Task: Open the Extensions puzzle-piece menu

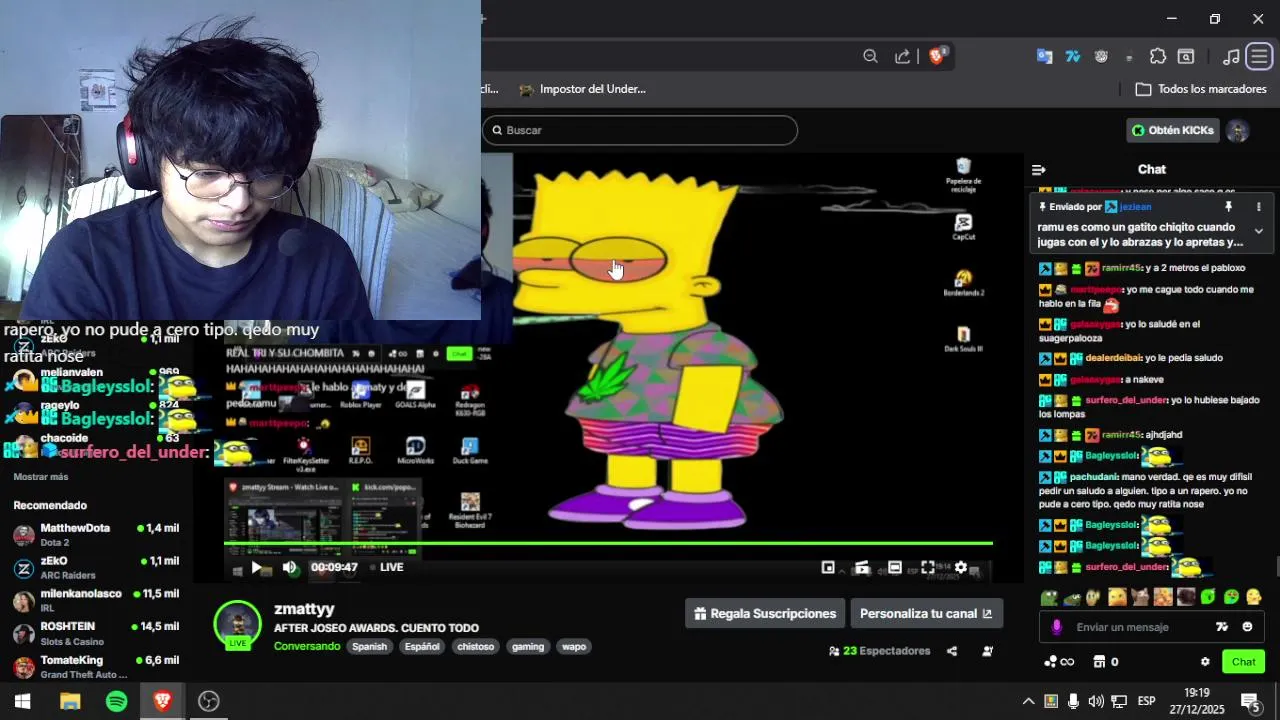Action: pos(1158,57)
